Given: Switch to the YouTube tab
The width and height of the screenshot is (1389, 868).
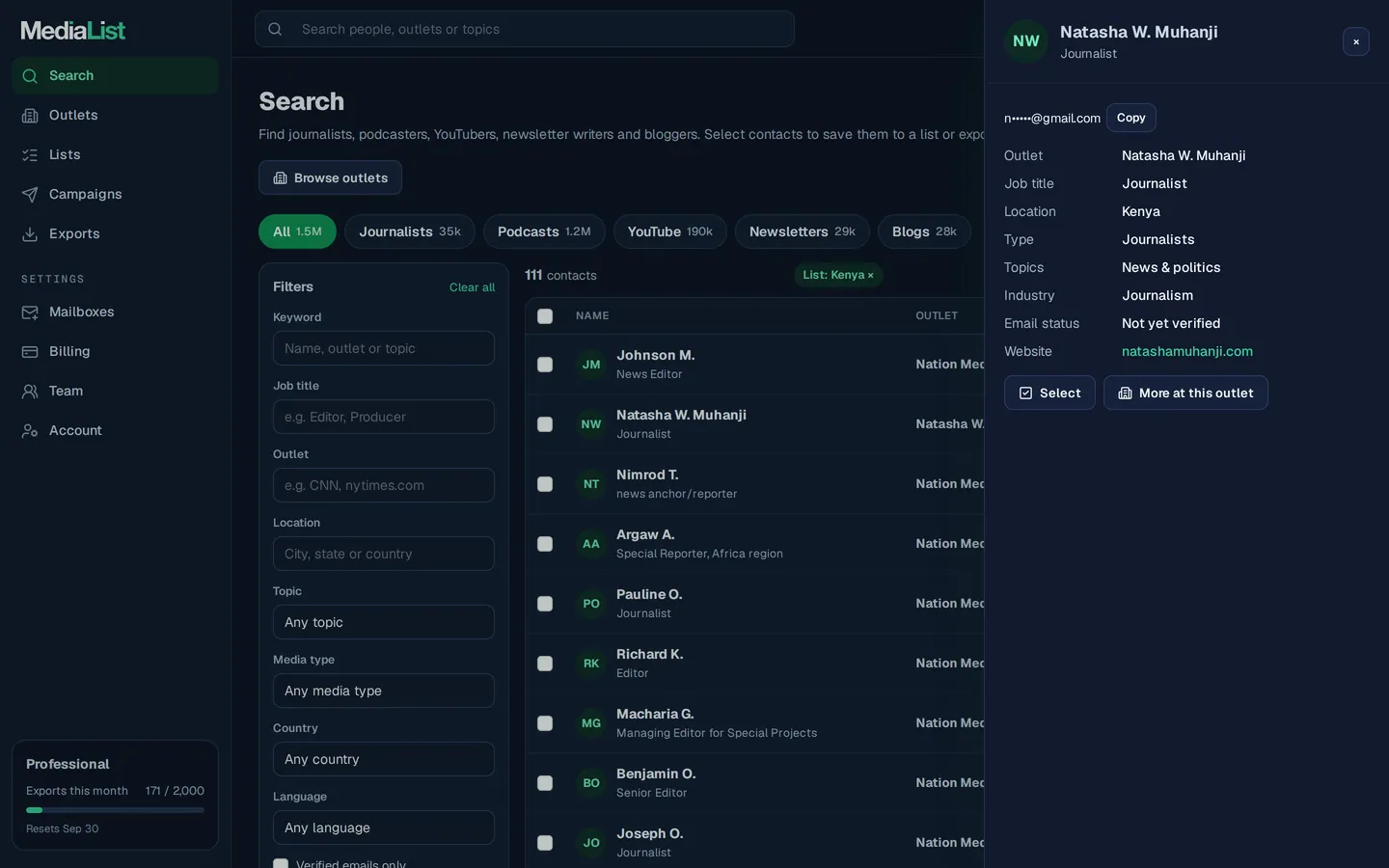Looking at the screenshot, I should click(670, 231).
